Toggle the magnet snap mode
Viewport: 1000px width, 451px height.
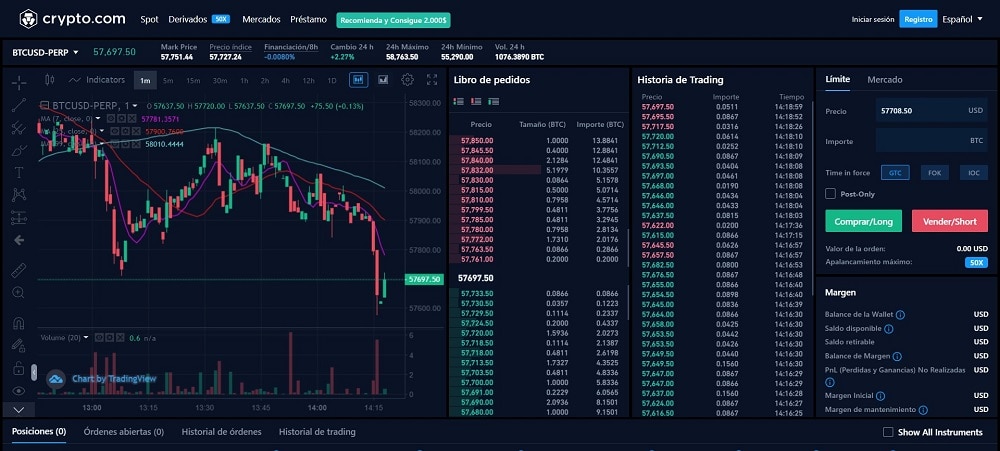coord(18,323)
